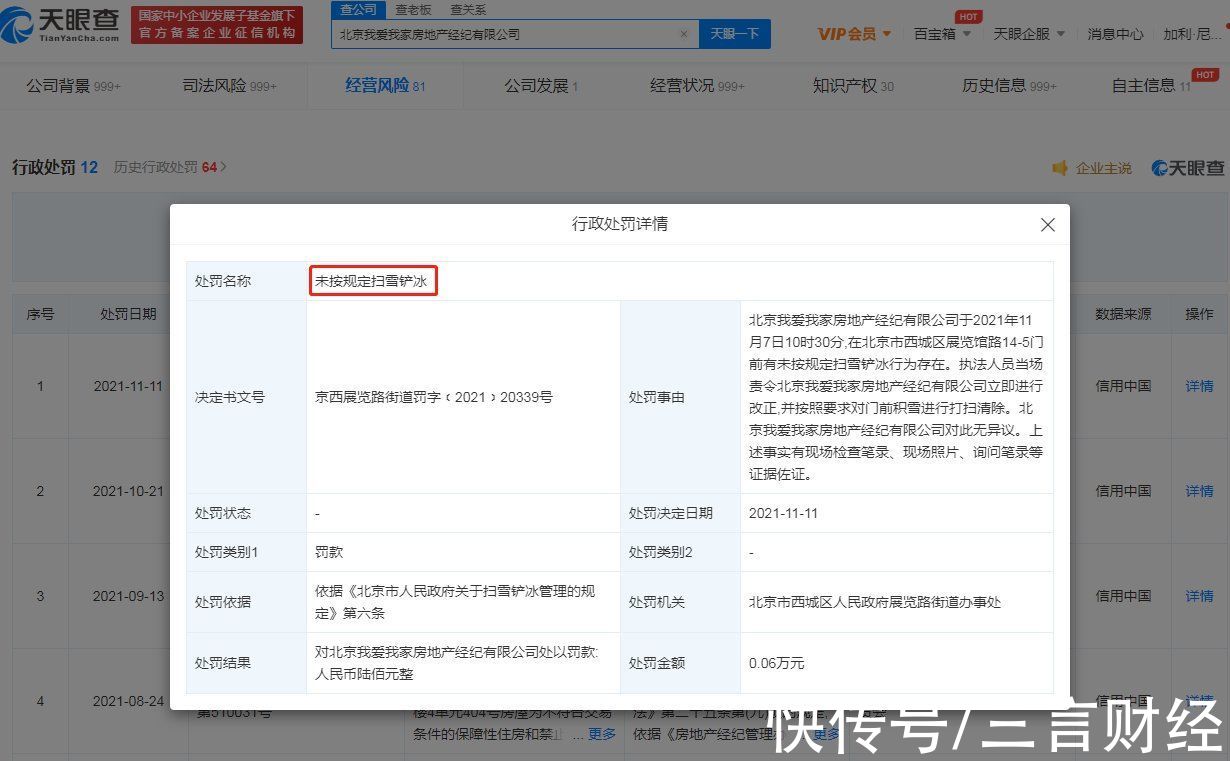This screenshot has height=761, width=1230.
Task: Click the 2021-09-13 date cell
Action: pos(128,596)
